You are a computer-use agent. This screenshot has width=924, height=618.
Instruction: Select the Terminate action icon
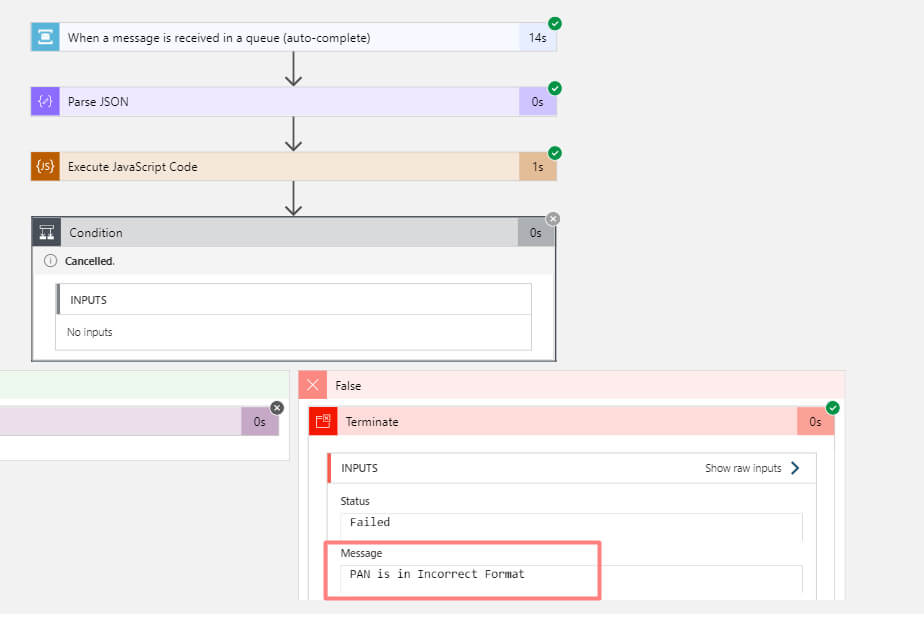coord(323,421)
